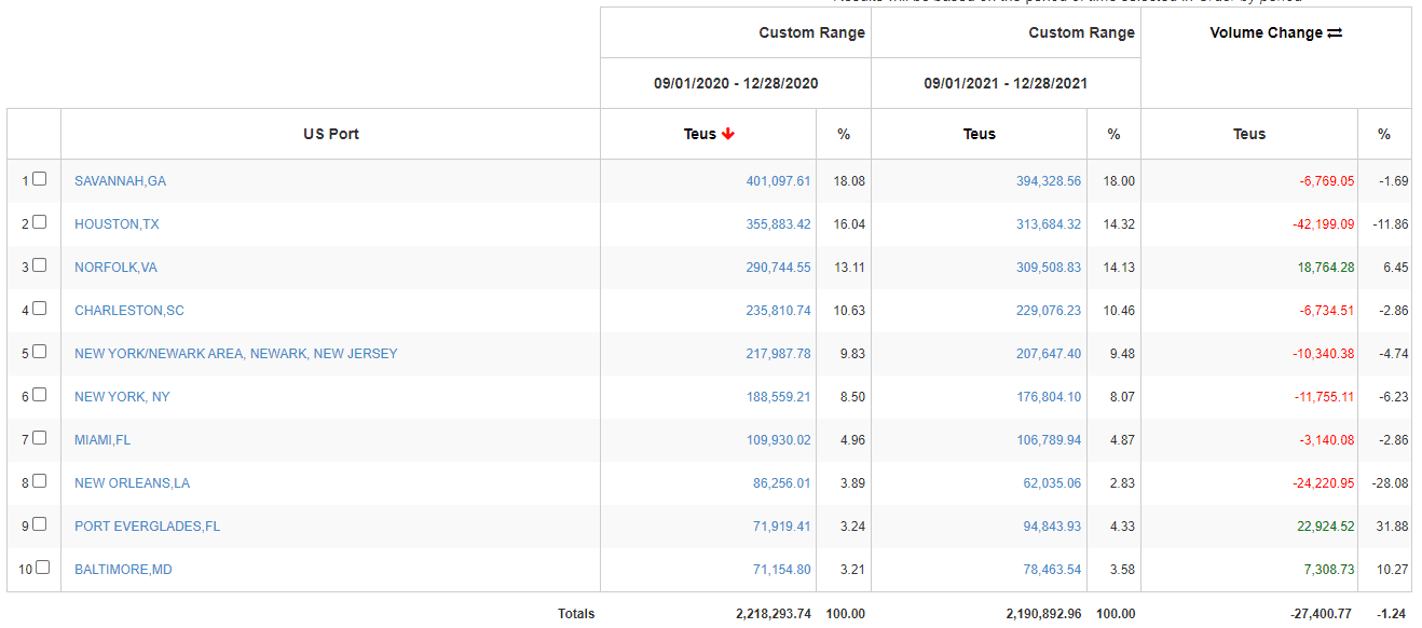Select the New York, NY row checkbox
1422x628 pixels.
39,395
